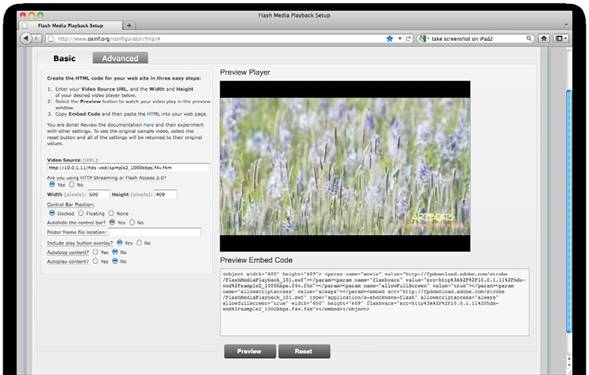
Task: Open the list-all-tabs dropdown arrow
Action: 566,25
